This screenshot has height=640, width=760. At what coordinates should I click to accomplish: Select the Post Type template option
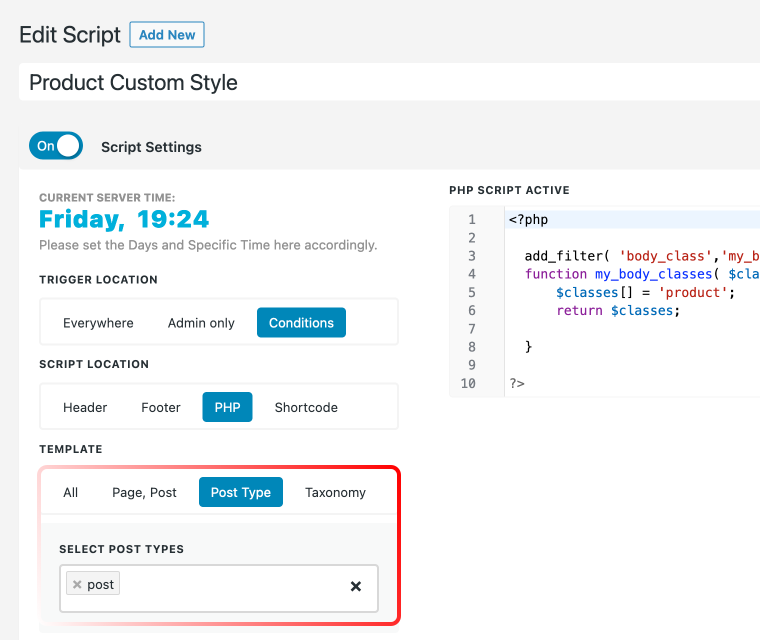241,493
